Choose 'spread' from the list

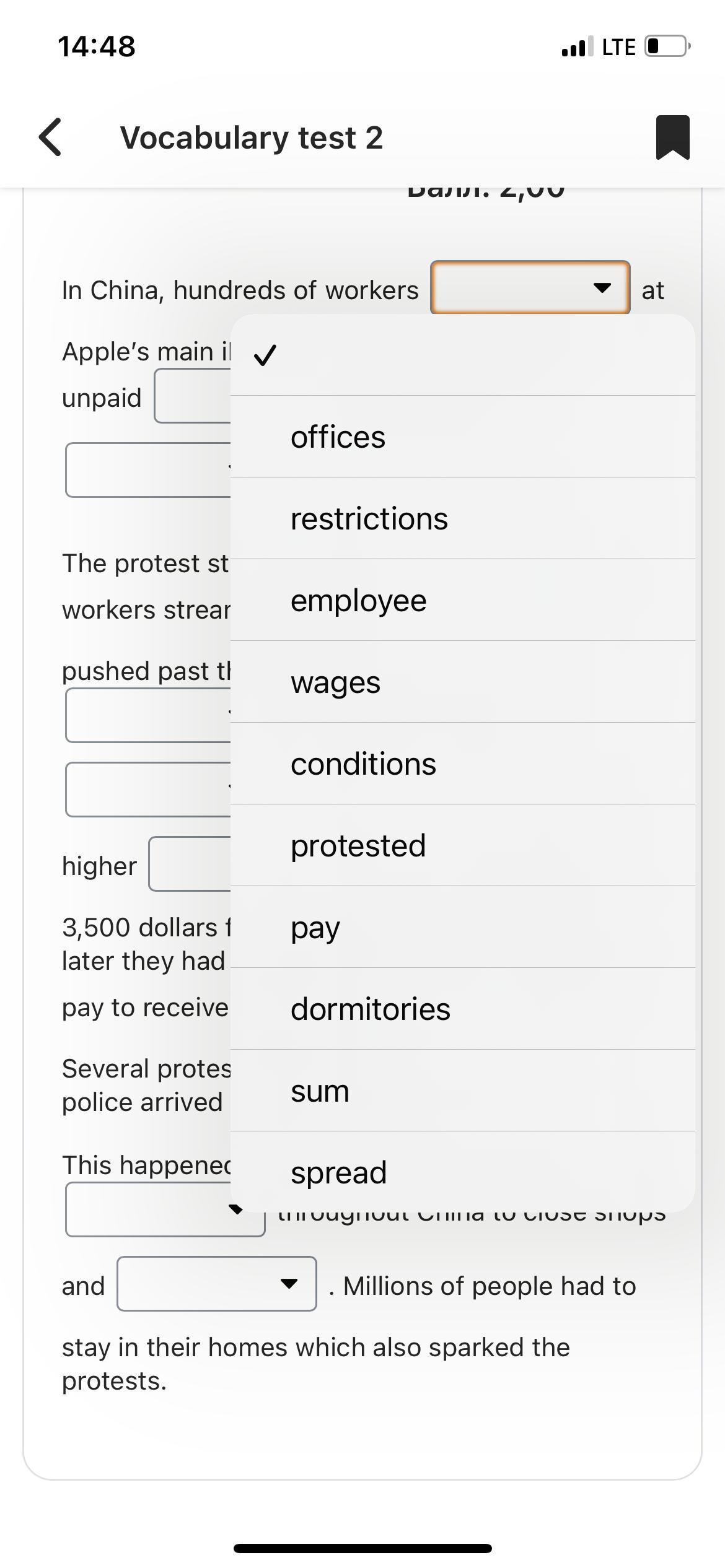[462, 1172]
